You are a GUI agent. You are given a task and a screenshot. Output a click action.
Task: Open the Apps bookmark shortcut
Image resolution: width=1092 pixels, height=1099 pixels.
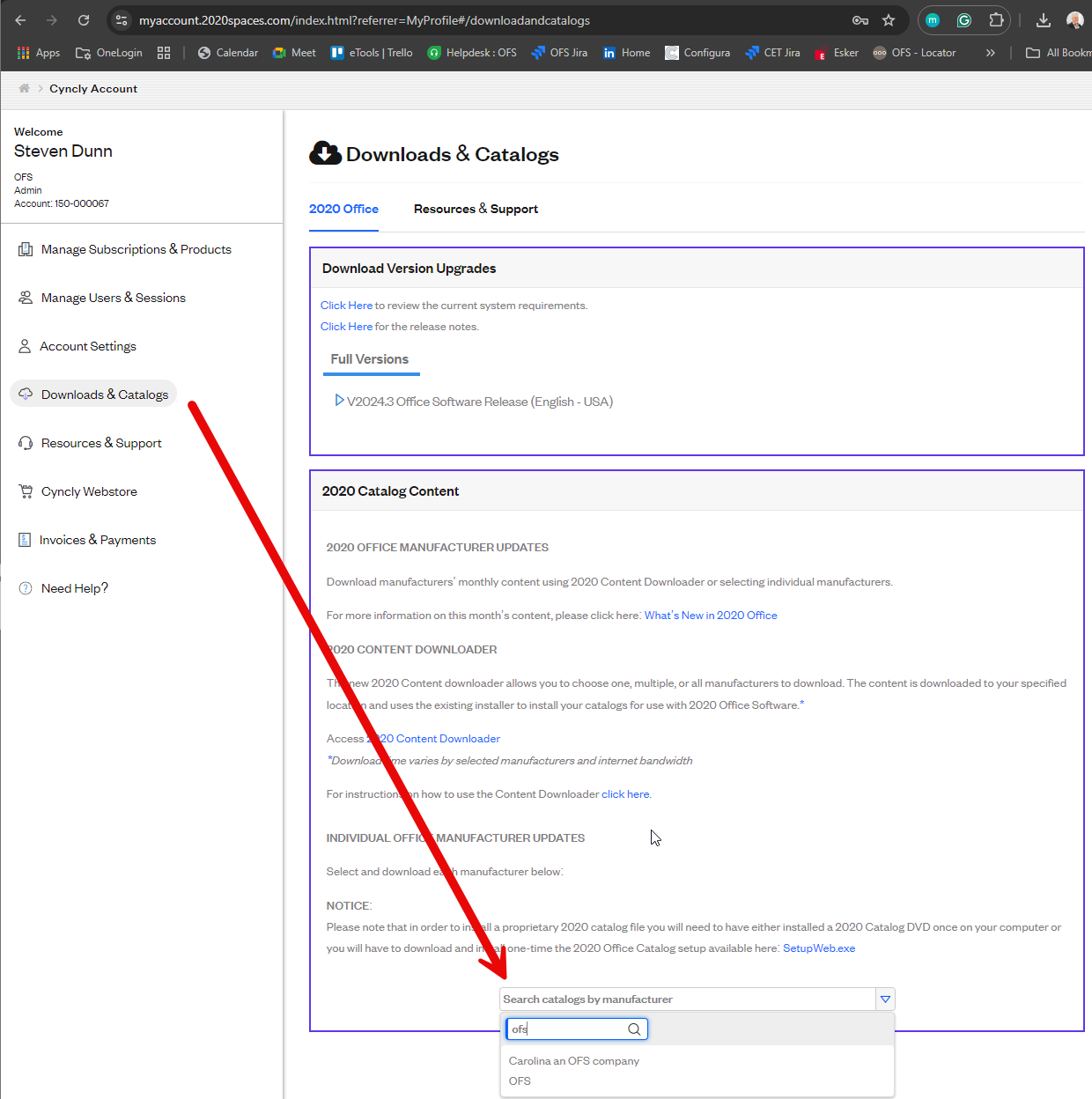[39, 53]
